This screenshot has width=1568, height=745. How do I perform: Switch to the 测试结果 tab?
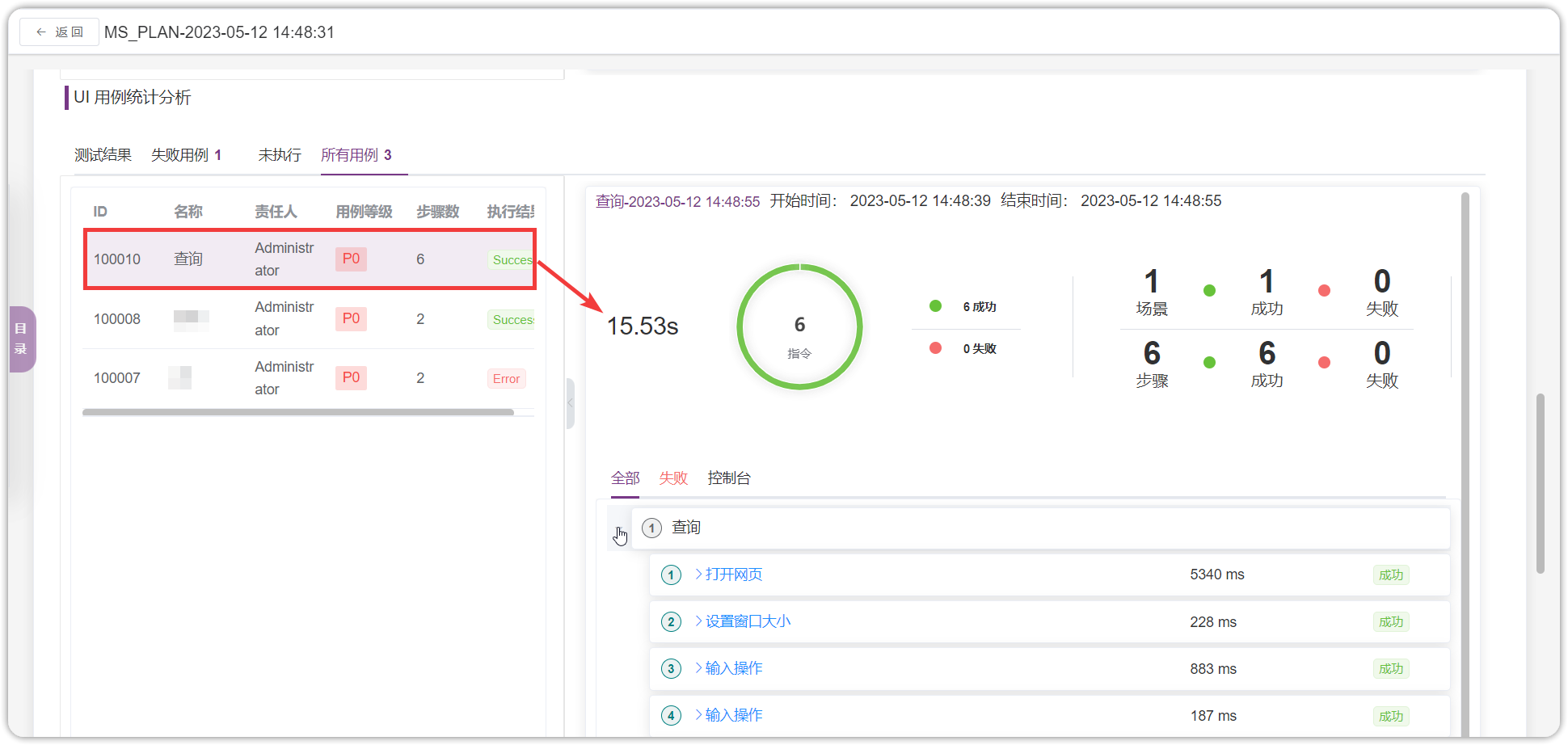[103, 155]
